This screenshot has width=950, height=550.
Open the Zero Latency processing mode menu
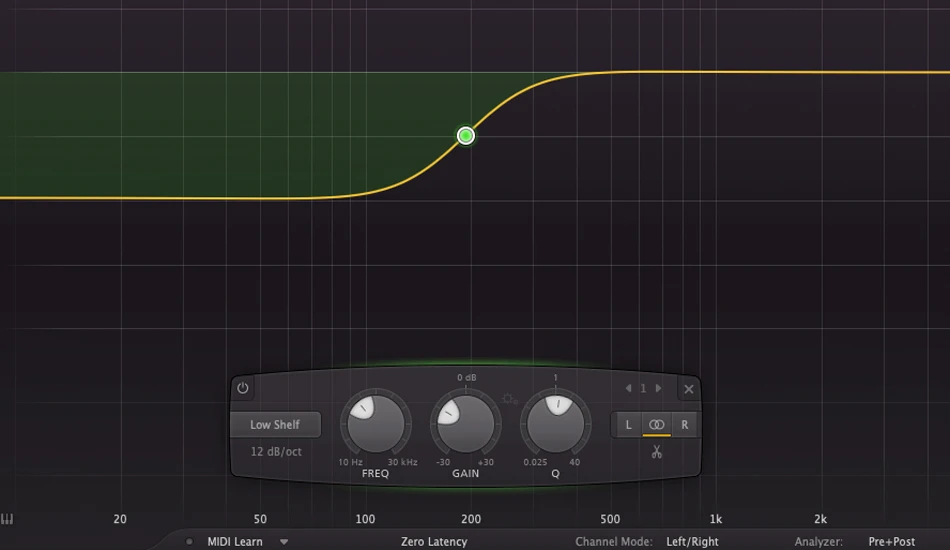(434, 542)
